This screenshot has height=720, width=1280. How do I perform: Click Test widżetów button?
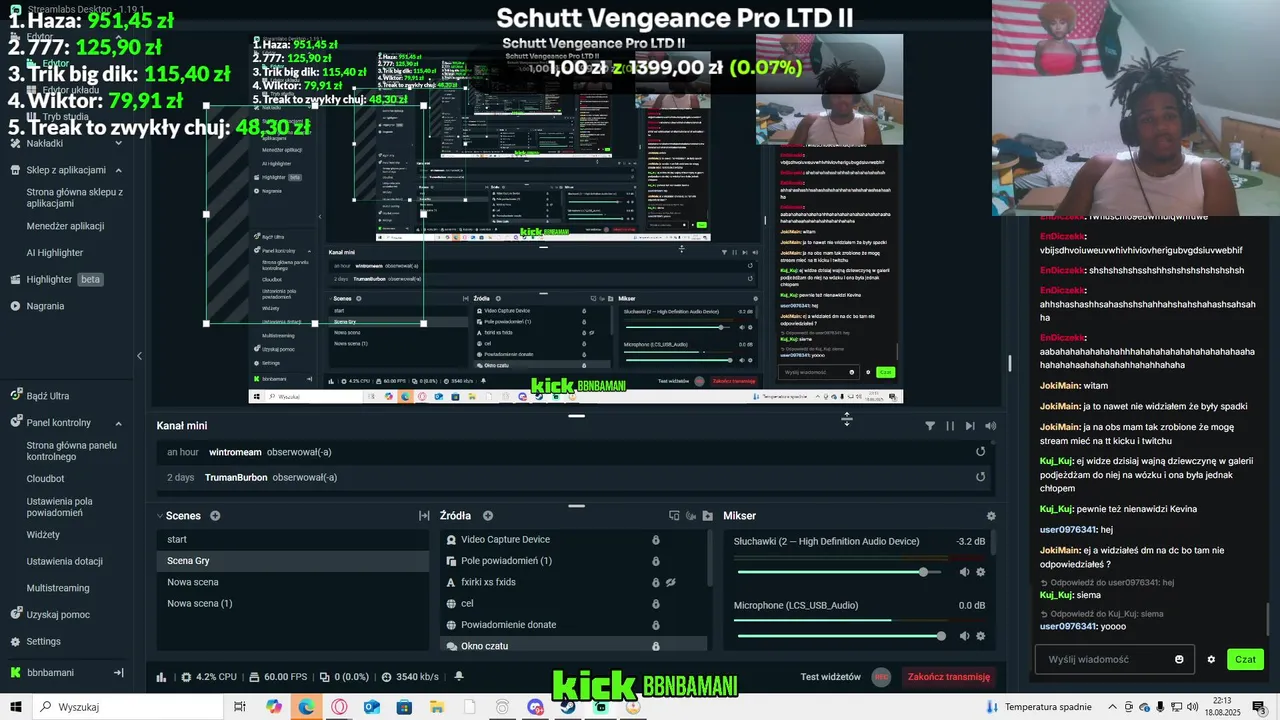[830, 677]
